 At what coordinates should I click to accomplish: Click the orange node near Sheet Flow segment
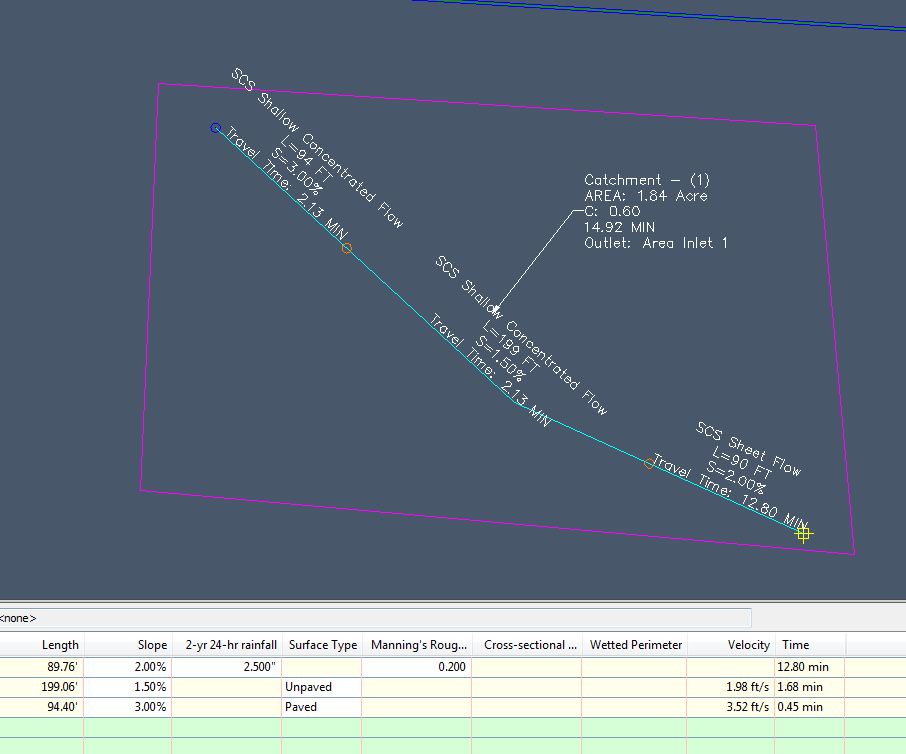[x=649, y=463]
